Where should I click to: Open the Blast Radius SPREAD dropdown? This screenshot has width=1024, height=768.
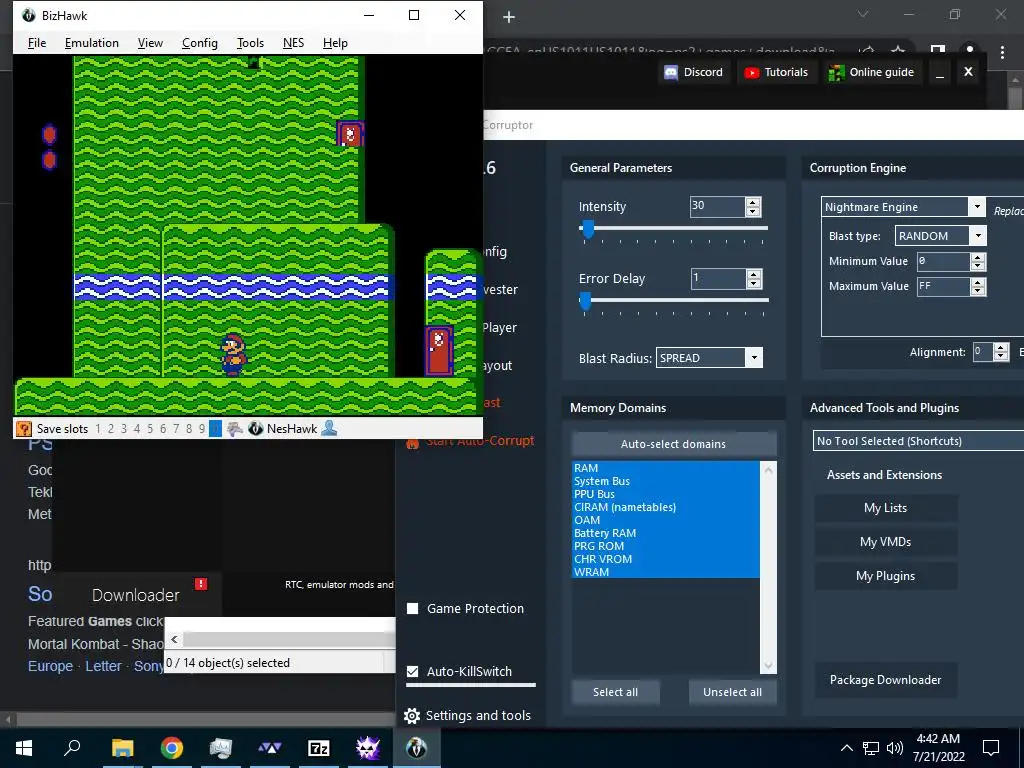coord(754,358)
